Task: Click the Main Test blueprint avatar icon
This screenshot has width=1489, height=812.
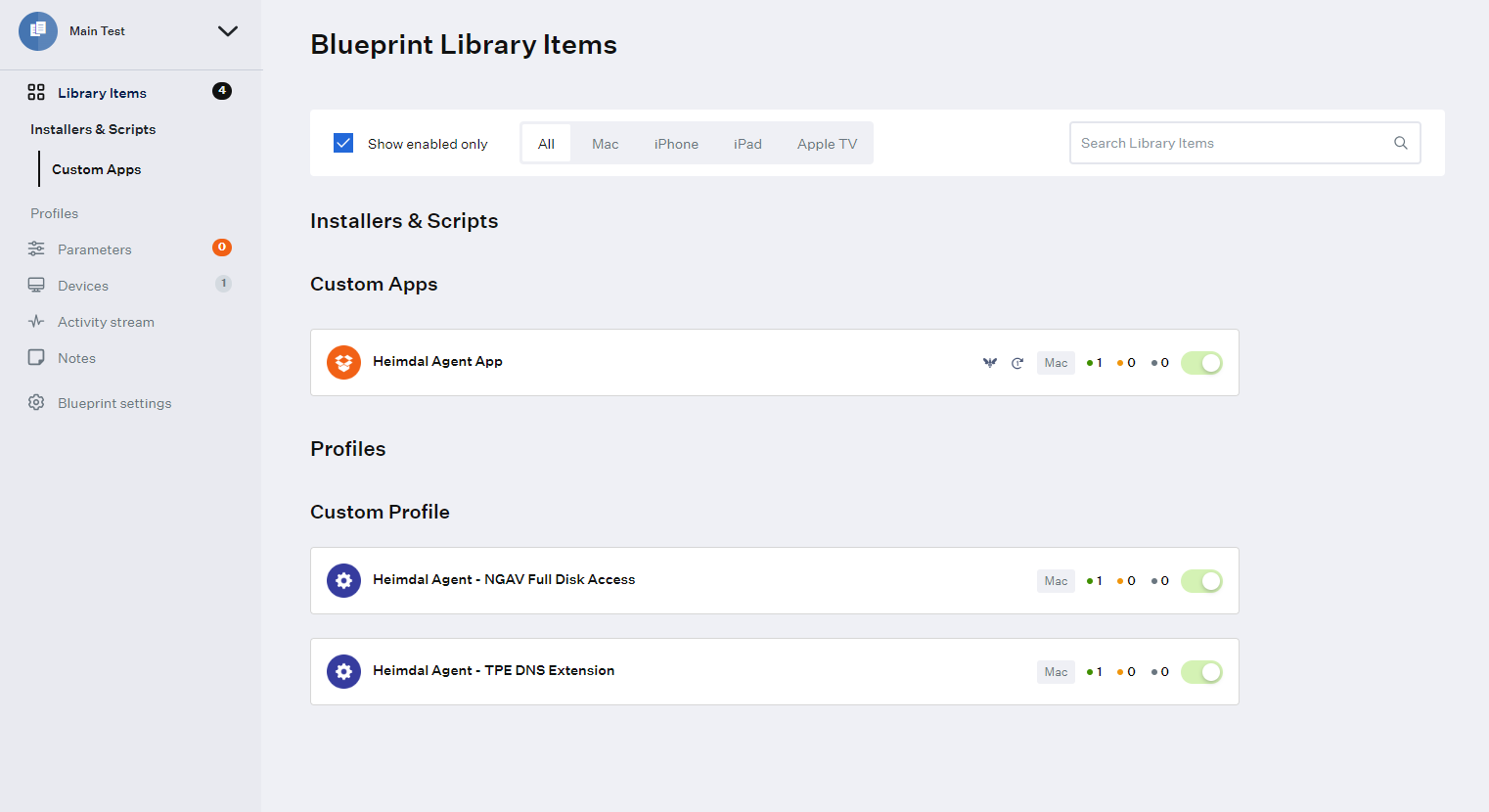Action: (38, 31)
